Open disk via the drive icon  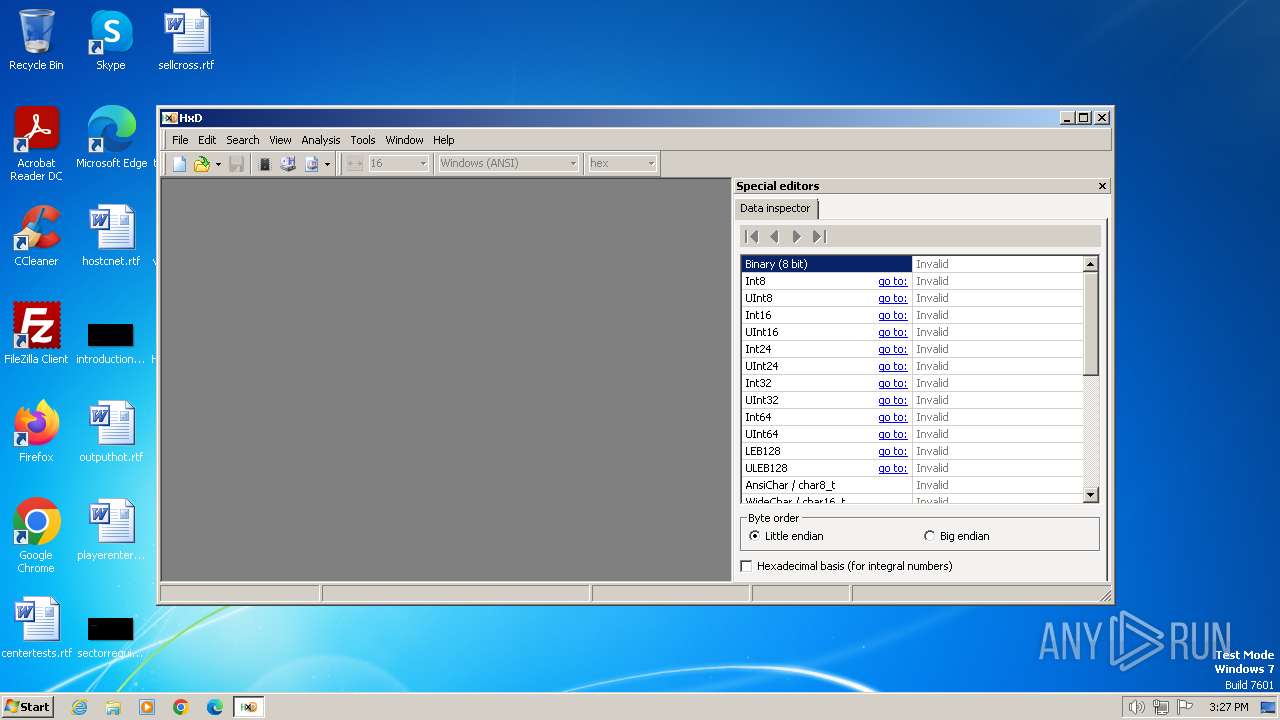288,164
